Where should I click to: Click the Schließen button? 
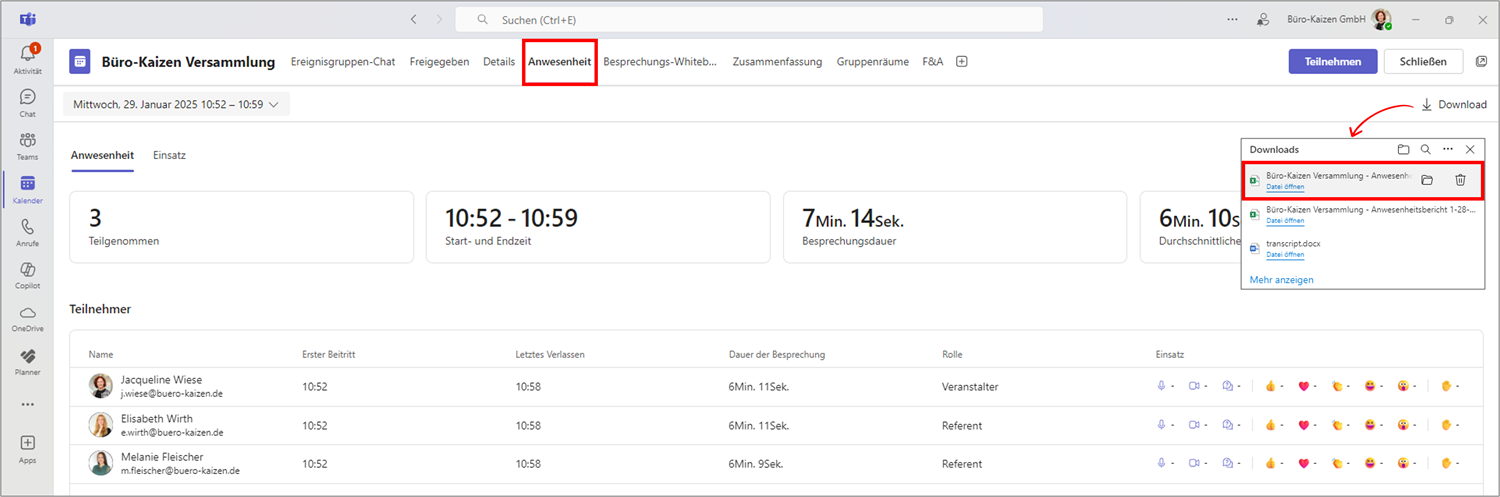(1423, 61)
